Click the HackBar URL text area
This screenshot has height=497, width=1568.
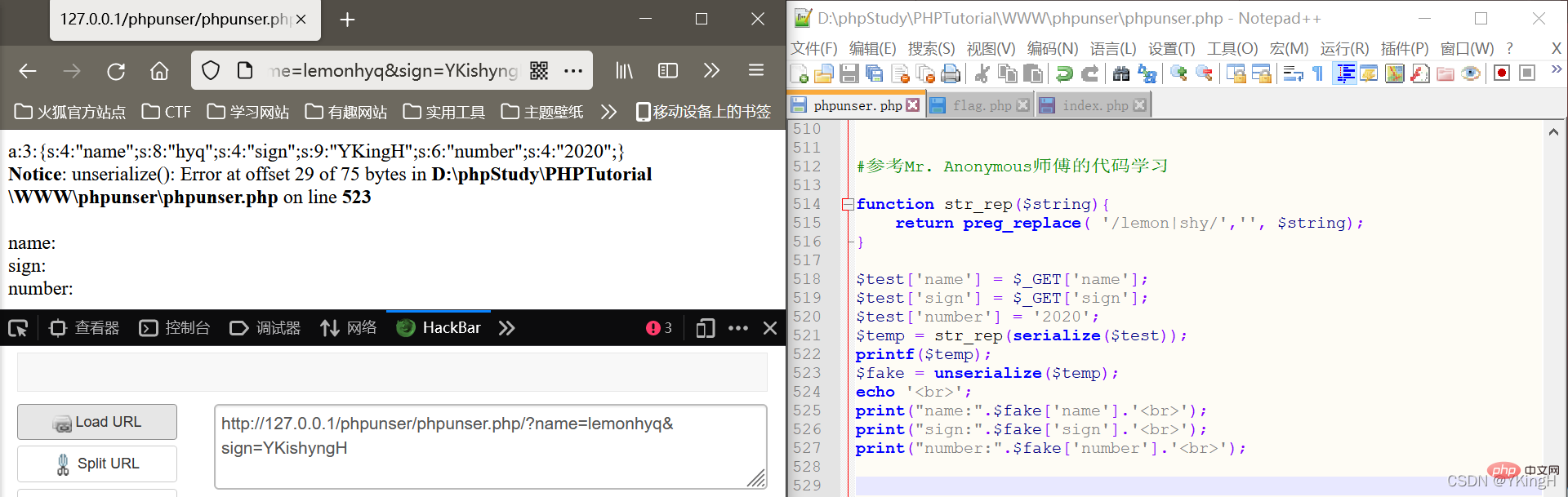(491, 447)
